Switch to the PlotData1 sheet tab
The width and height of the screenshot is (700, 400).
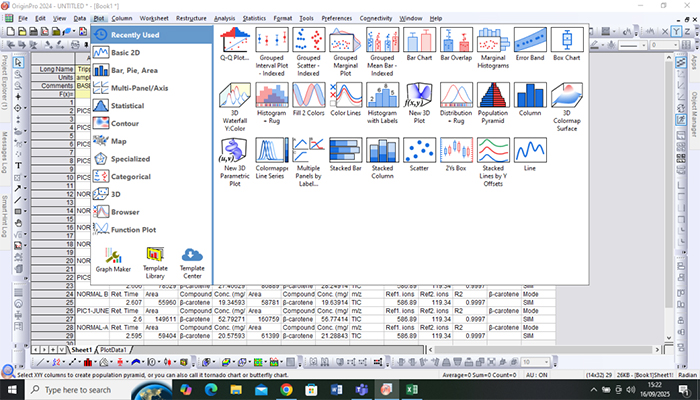113,350
